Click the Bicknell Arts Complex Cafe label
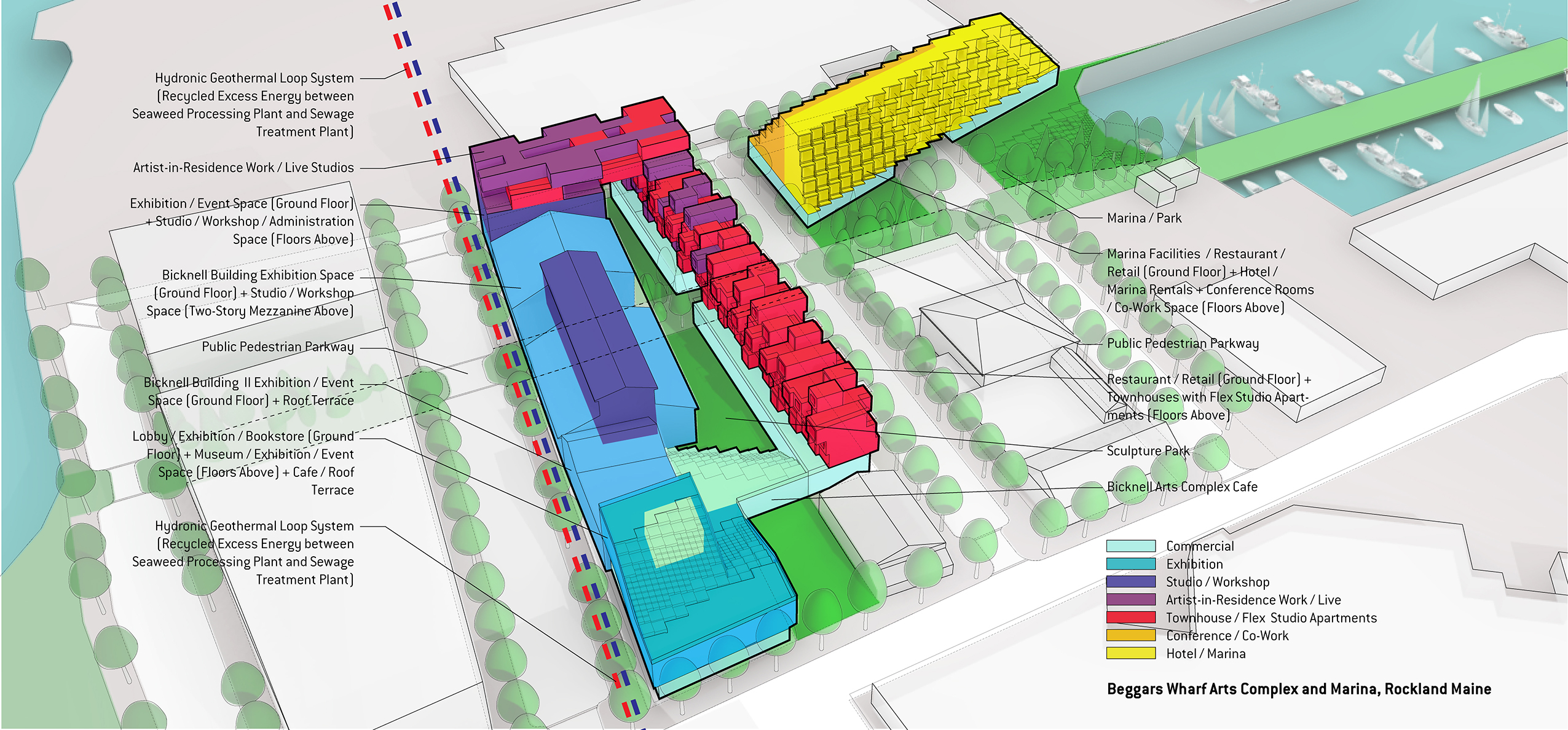The width and height of the screenshot is (1568, 730). coord(1182,487)
